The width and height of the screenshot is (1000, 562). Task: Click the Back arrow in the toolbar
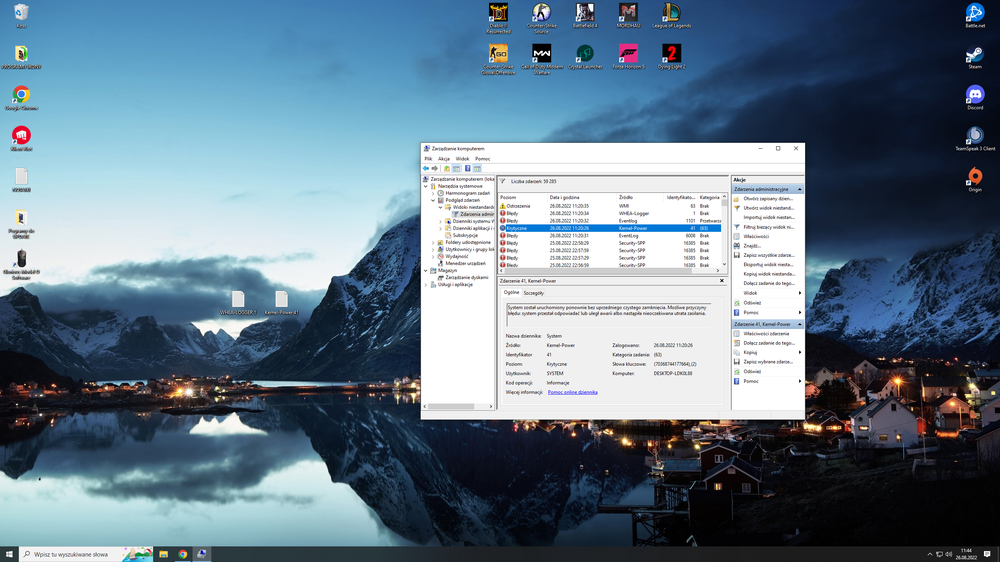click(426, 168)
